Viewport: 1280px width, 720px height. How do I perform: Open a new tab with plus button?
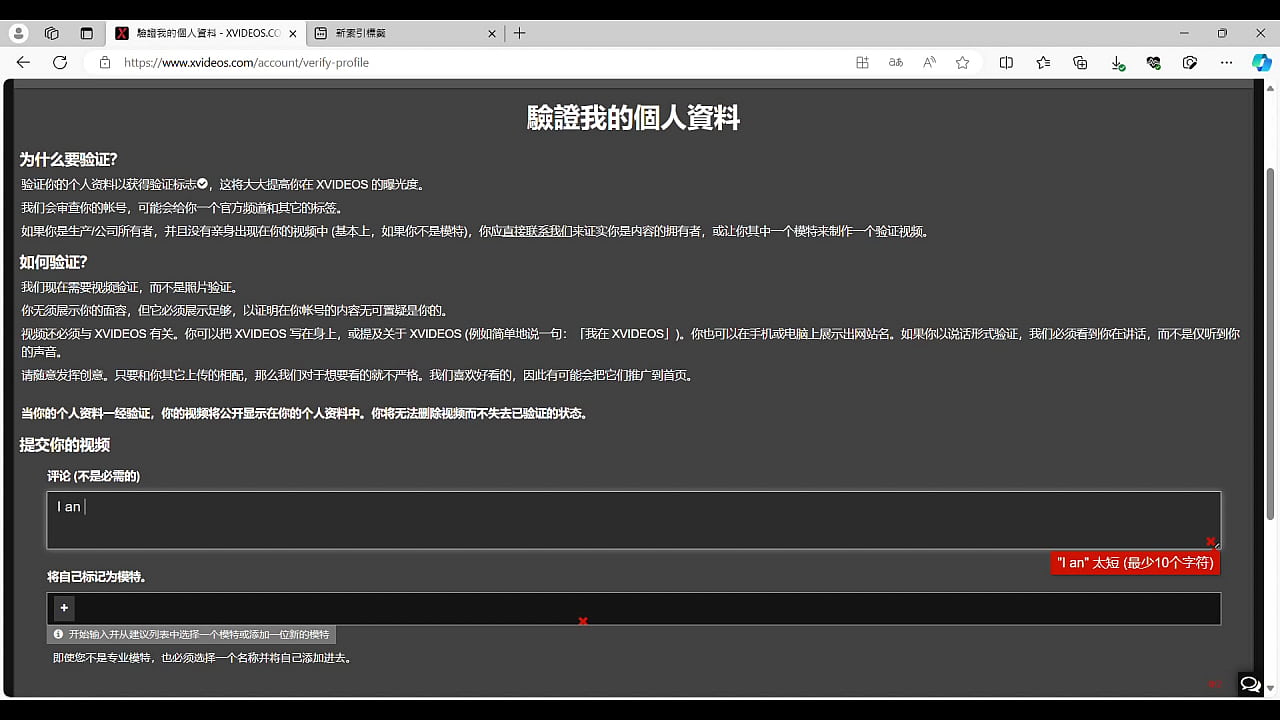(x=519, y=33)
